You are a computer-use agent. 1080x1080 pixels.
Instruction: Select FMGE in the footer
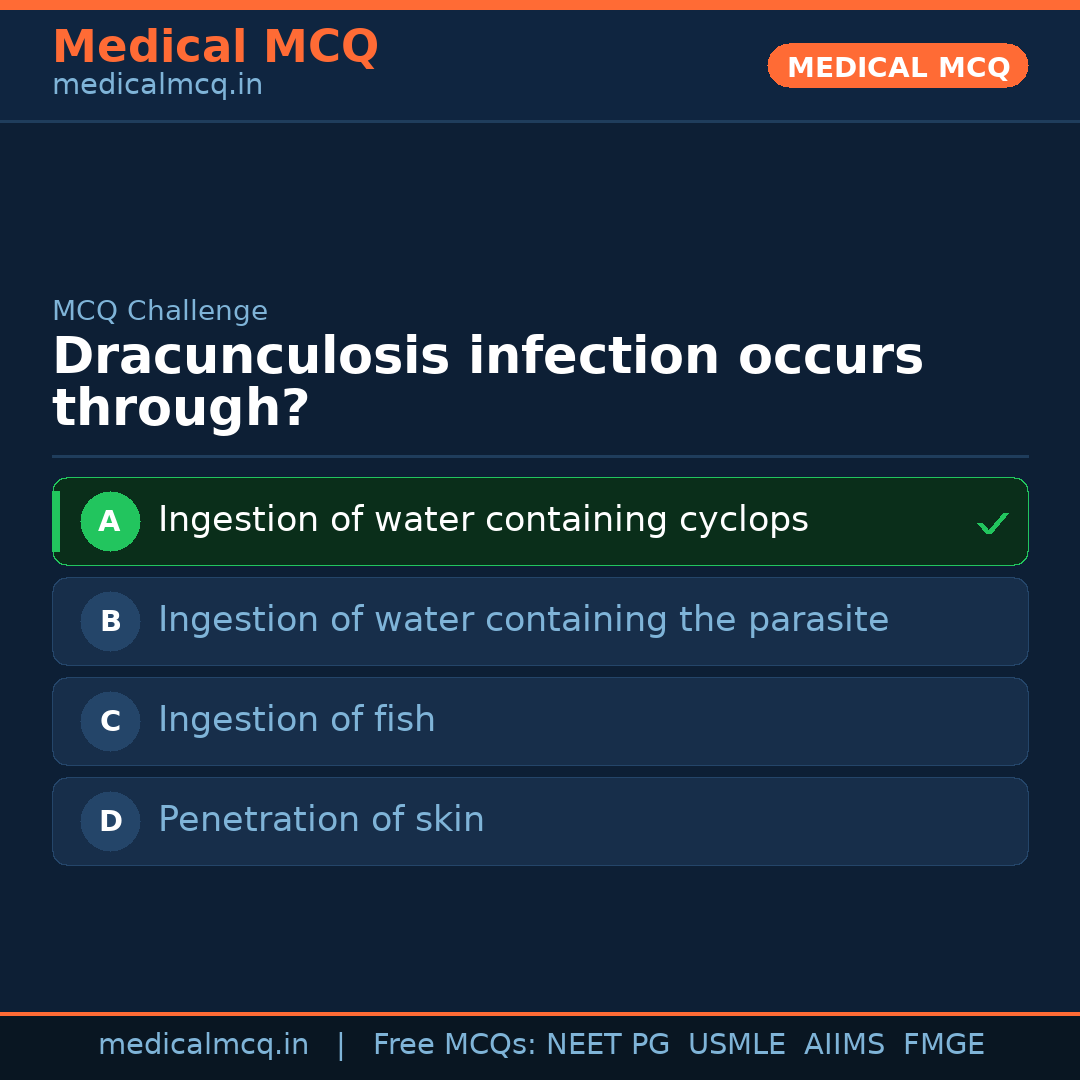click(x=943, y=1045)
